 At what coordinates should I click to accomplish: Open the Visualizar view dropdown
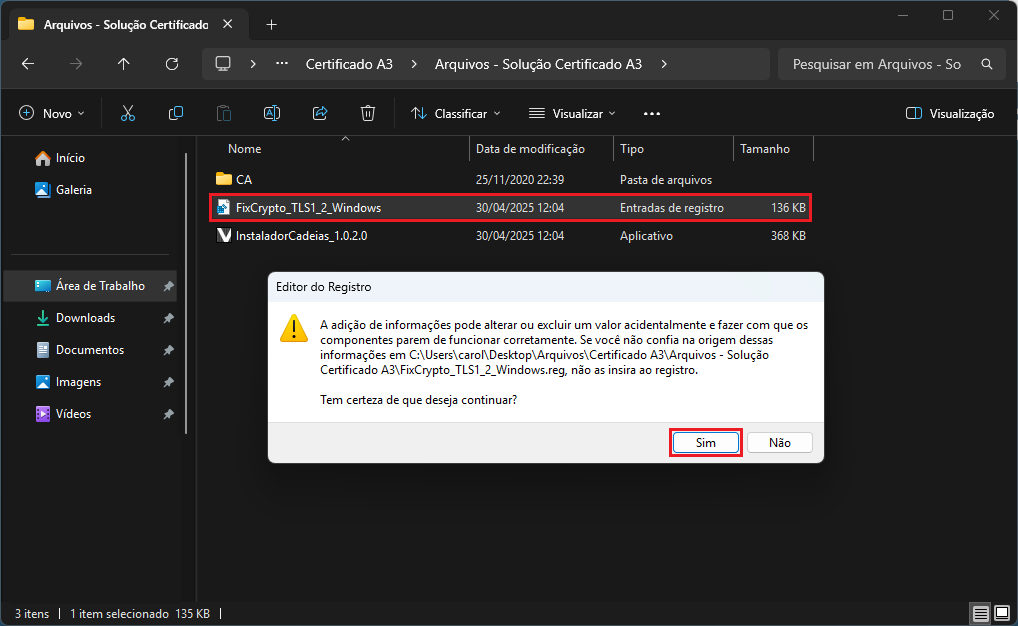tap(573, 114)
